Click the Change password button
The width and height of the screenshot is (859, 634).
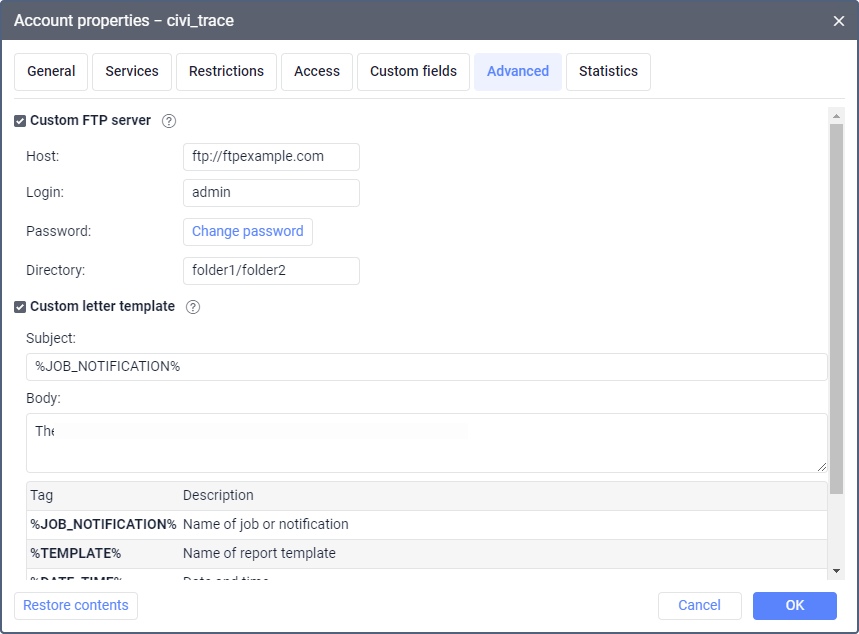[x=248, y=232]
